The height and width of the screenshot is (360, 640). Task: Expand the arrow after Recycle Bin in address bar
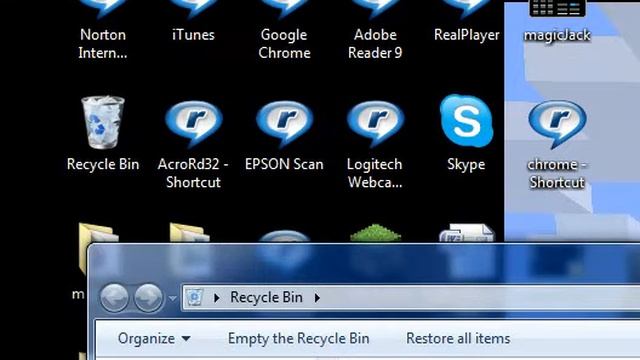click(317, 298)
